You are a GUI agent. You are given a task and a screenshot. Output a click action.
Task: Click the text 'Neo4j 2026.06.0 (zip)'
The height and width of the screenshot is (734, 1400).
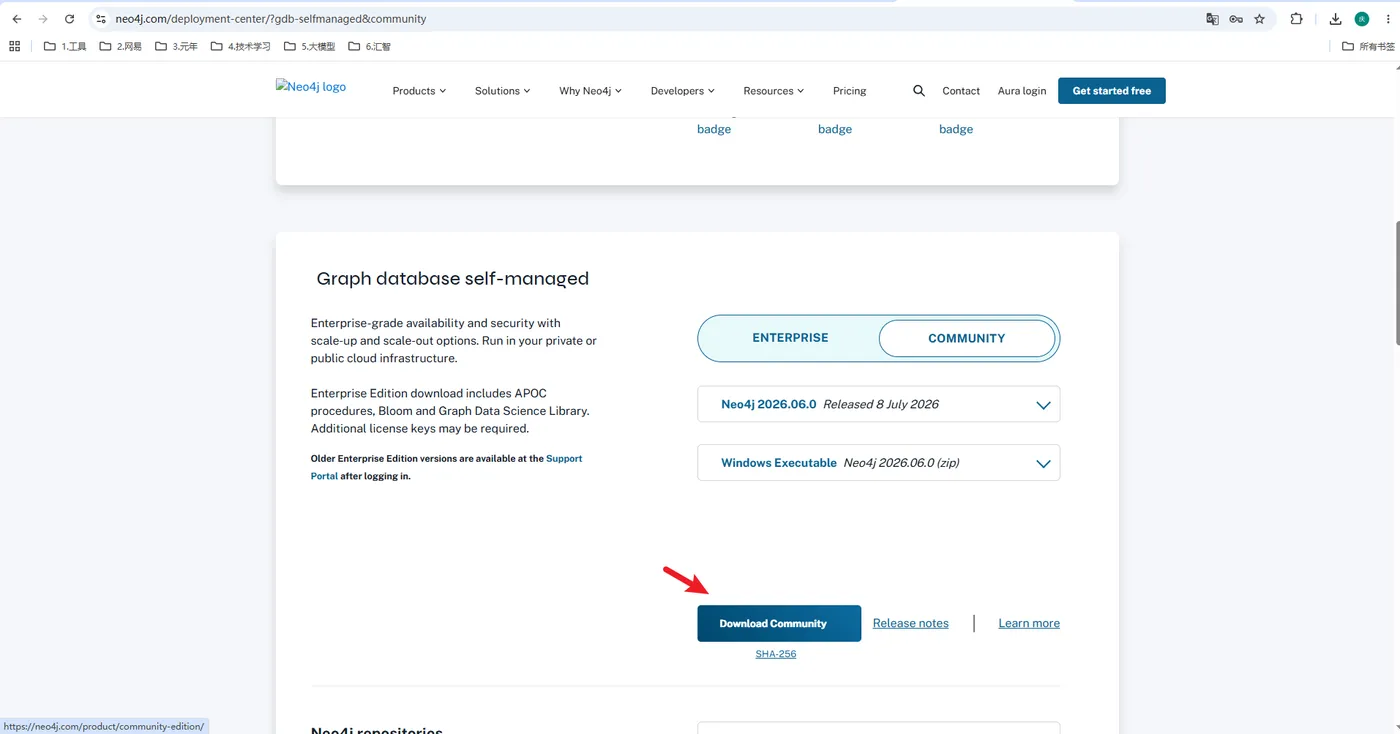click(x=902, y=463)
